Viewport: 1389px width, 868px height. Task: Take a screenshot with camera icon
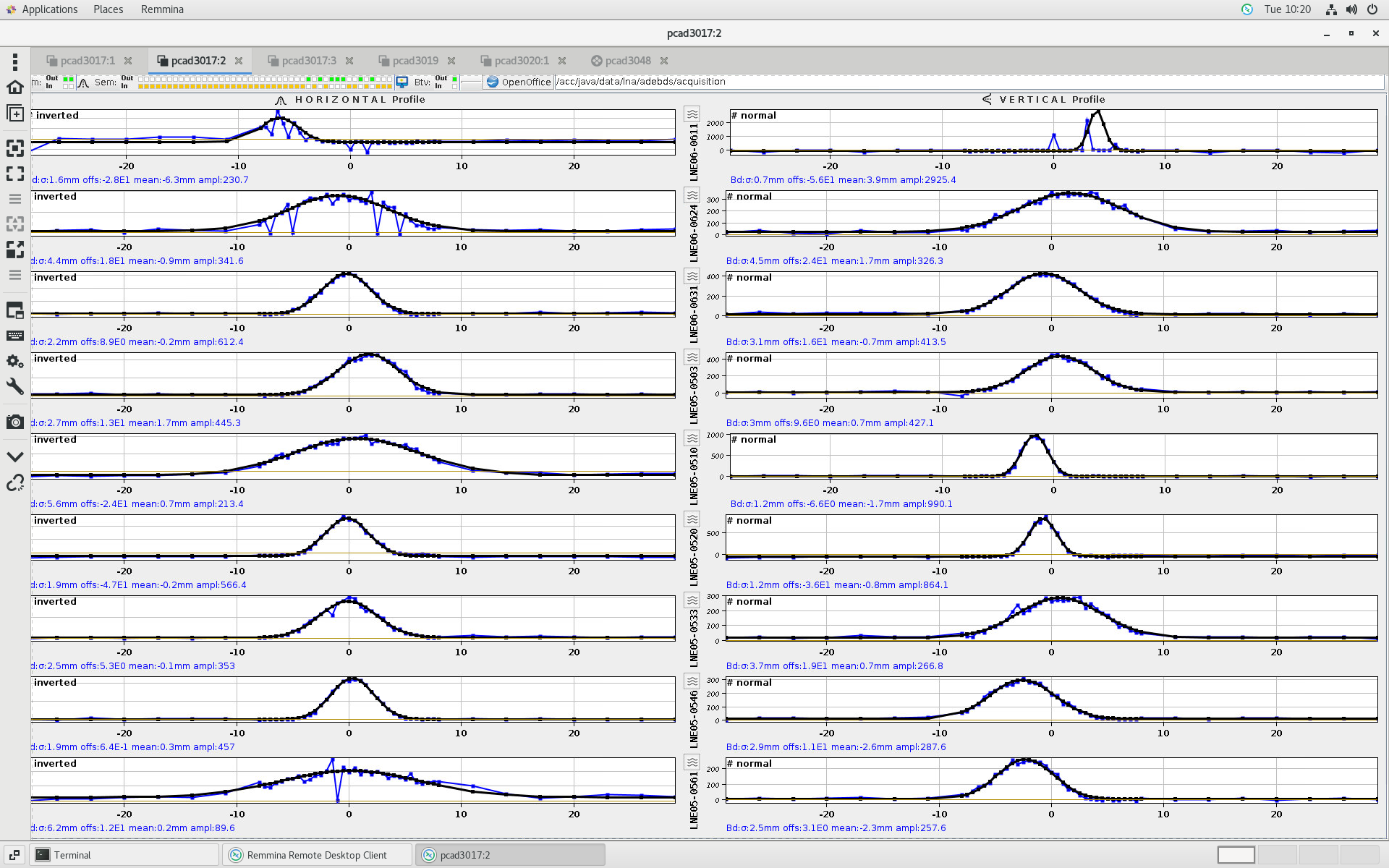[14, 422]
